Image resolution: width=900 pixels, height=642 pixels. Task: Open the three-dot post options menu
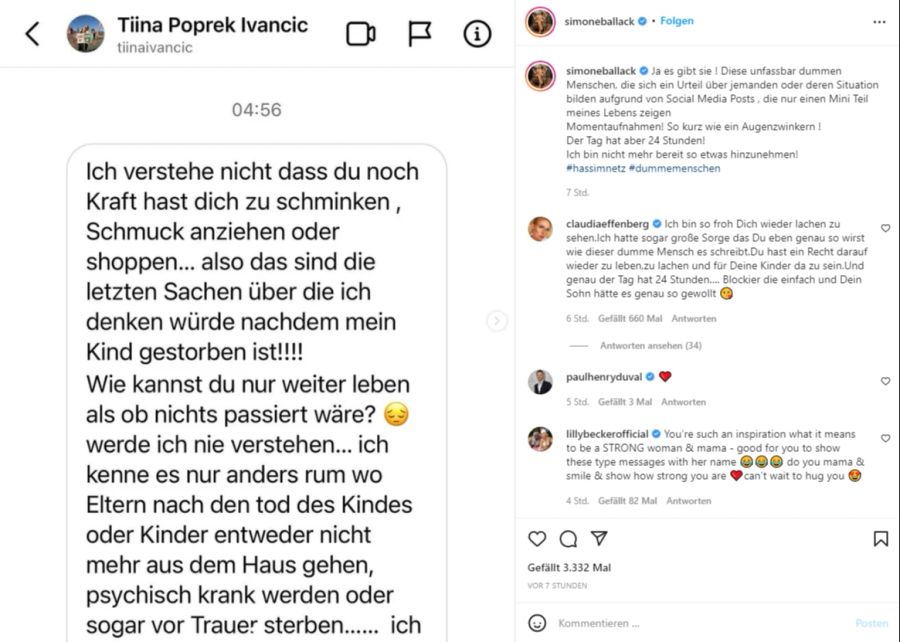point(879,22)
